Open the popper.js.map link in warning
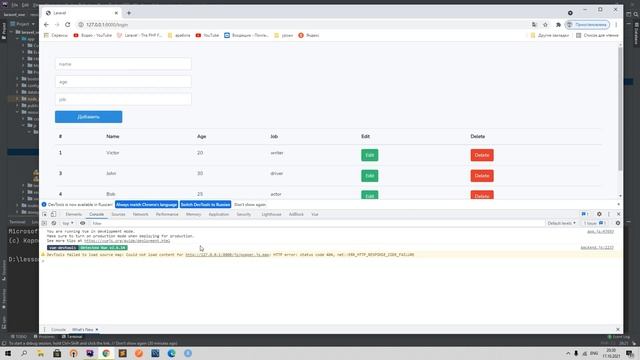 (227, 255)
